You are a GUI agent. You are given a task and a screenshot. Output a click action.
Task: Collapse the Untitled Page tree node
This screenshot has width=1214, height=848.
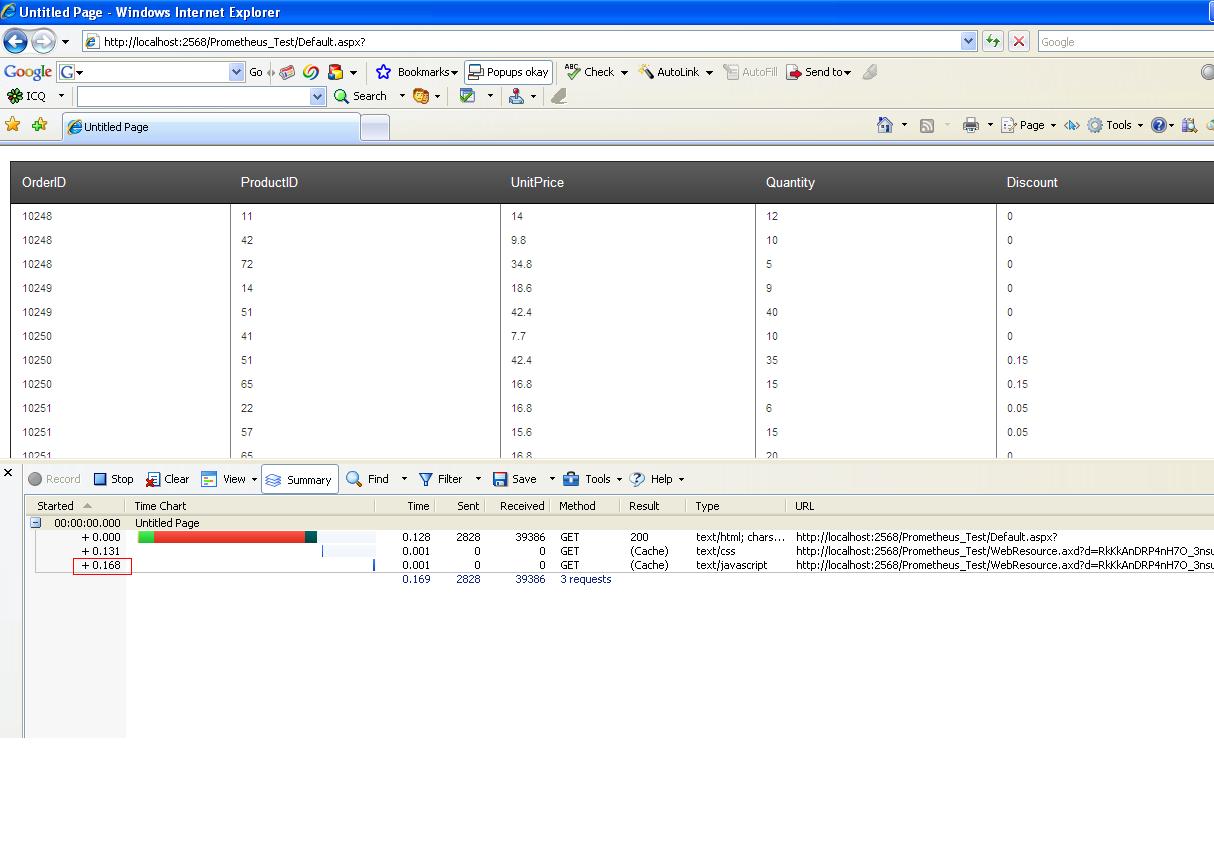coord(35,523)
